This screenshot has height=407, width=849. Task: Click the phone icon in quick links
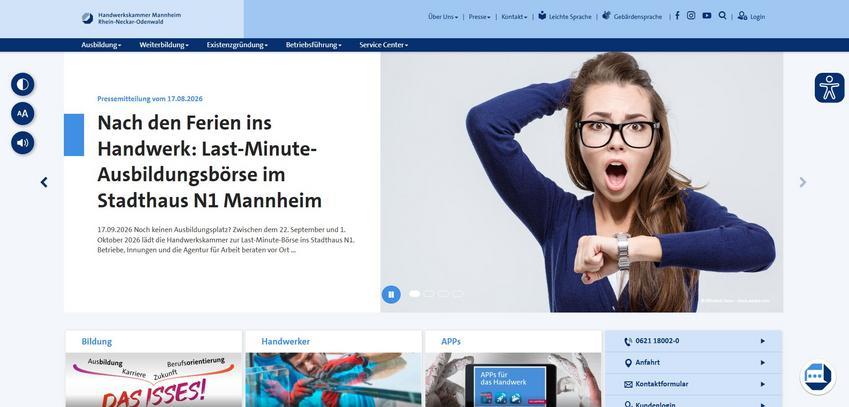pyautogui.click(x=628, y=342)
